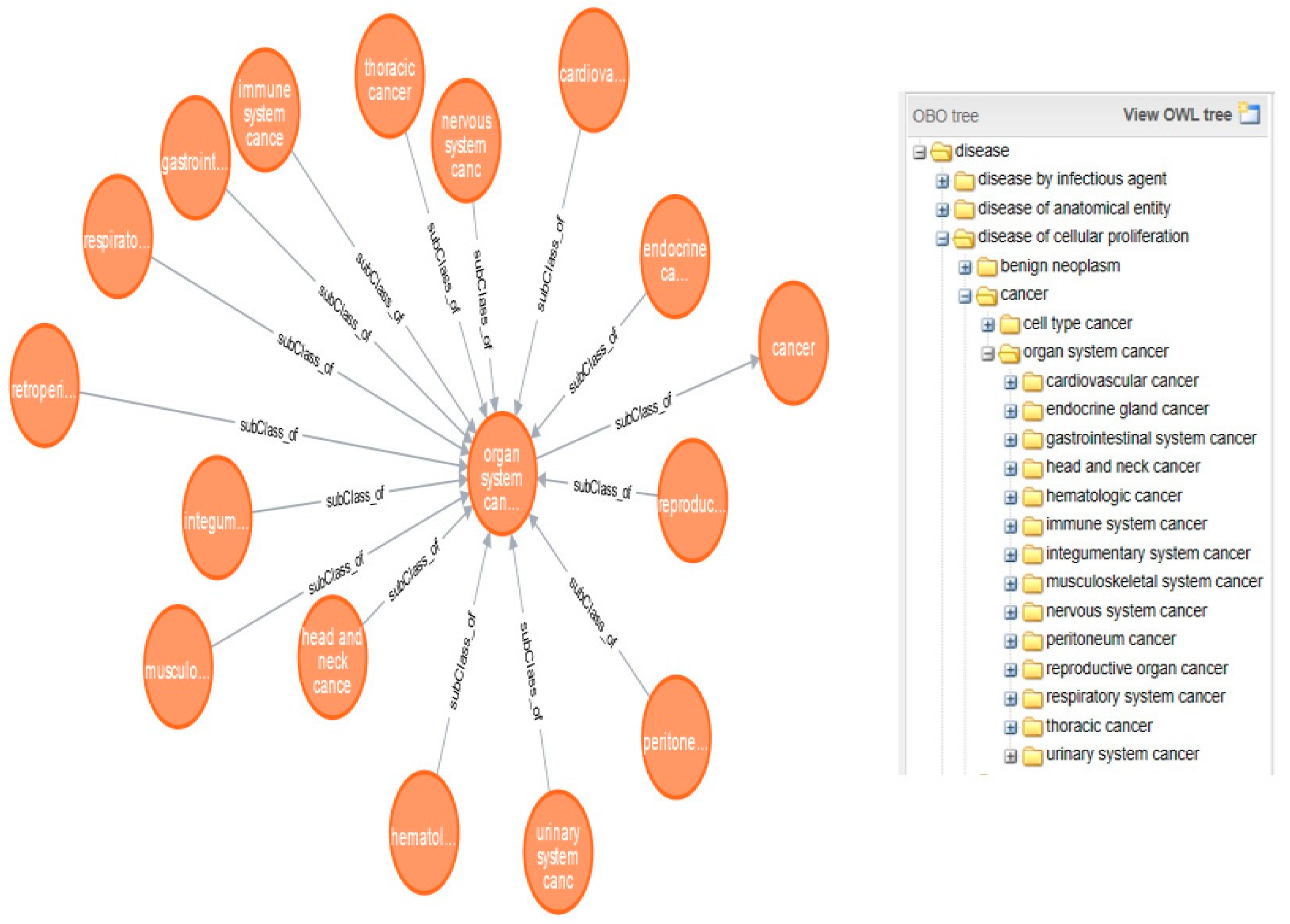Expand the disease by infectious agent node

(x=943, y=181)
